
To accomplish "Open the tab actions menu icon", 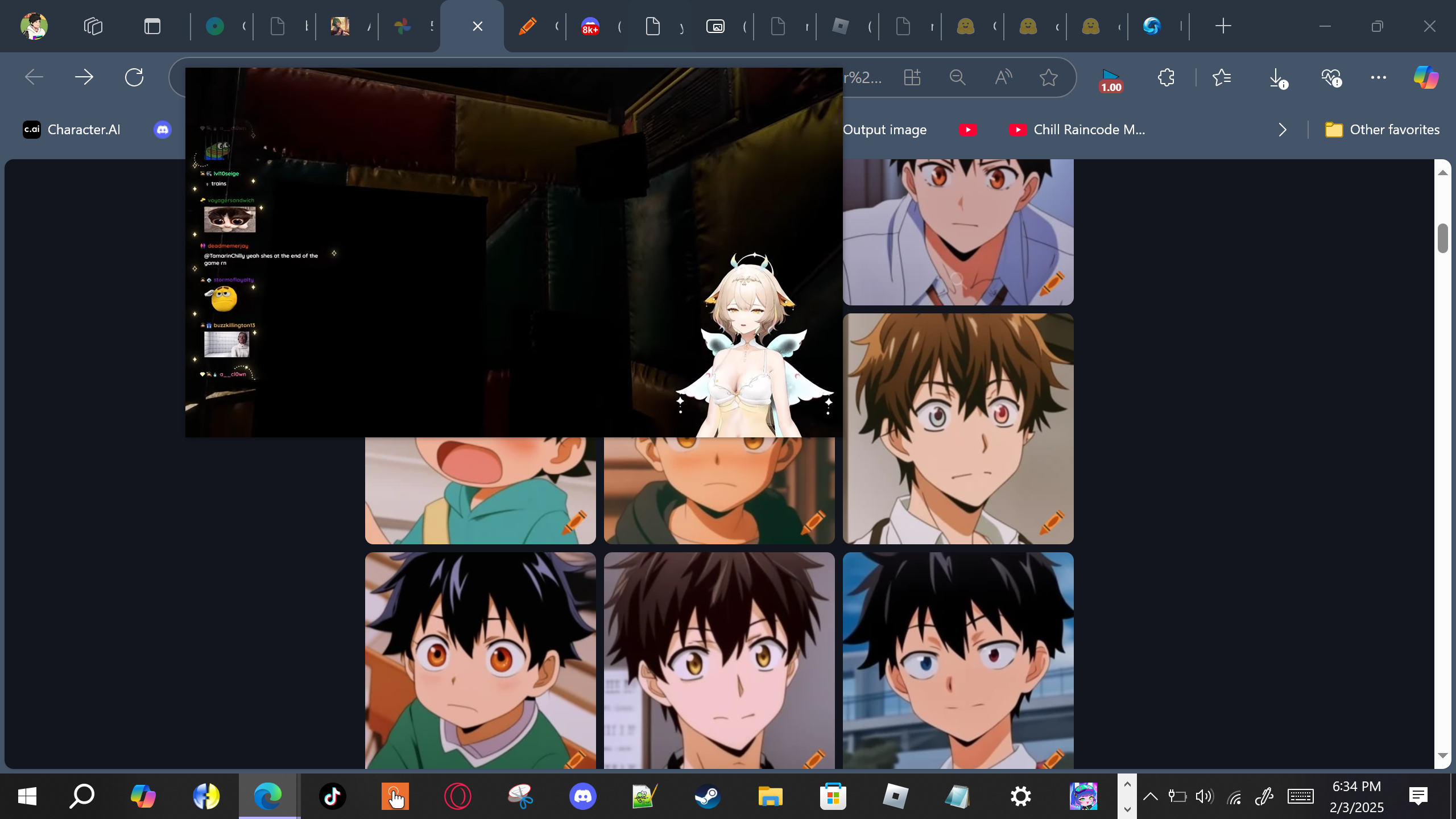I will (x=152, y=26).
